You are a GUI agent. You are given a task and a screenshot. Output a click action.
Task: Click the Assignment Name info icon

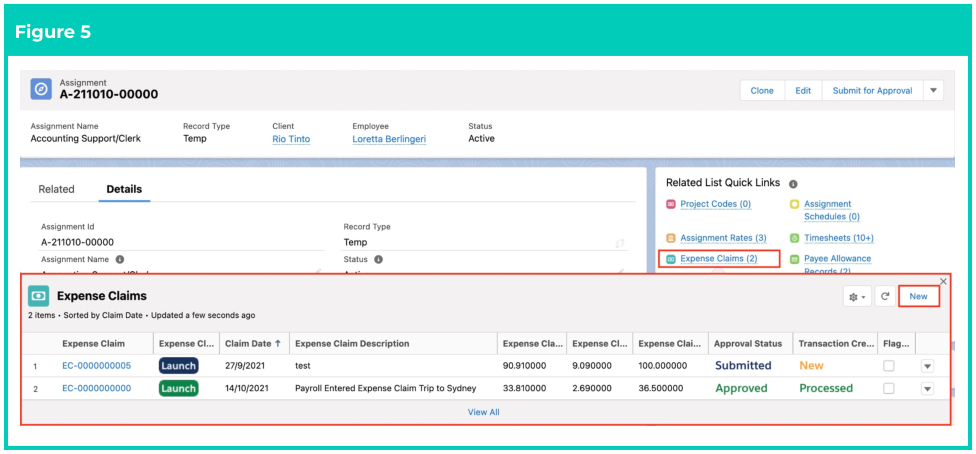tap(120, 259)
